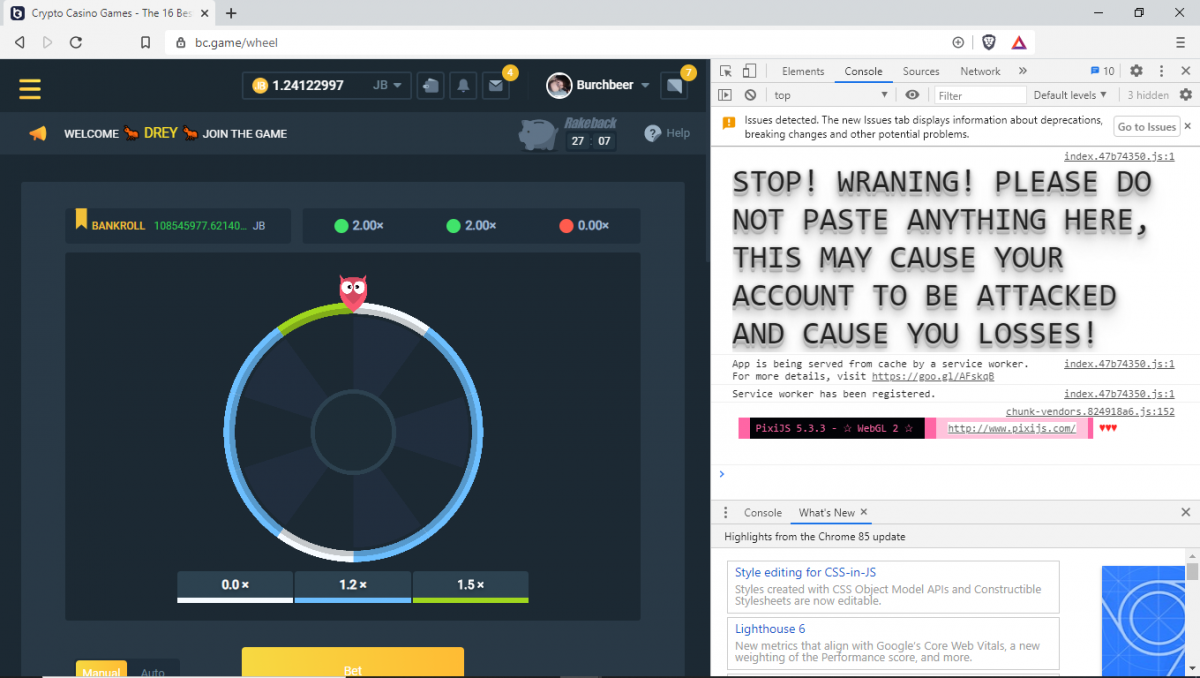Click the Rakeback piggy bank icon
The height and width of the screenshot is (678, 1200).
pos(538,134)
